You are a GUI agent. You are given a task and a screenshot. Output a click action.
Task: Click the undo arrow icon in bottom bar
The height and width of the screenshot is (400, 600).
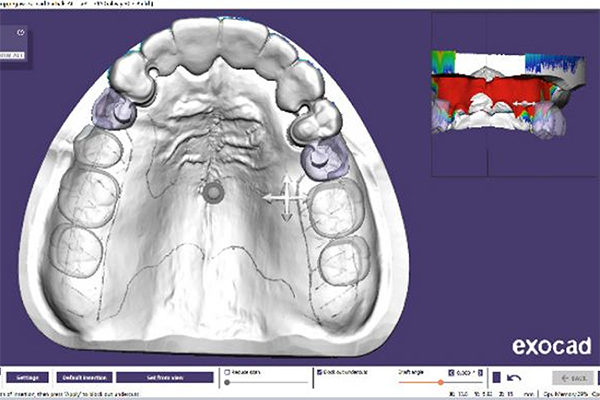pos(513,377)
